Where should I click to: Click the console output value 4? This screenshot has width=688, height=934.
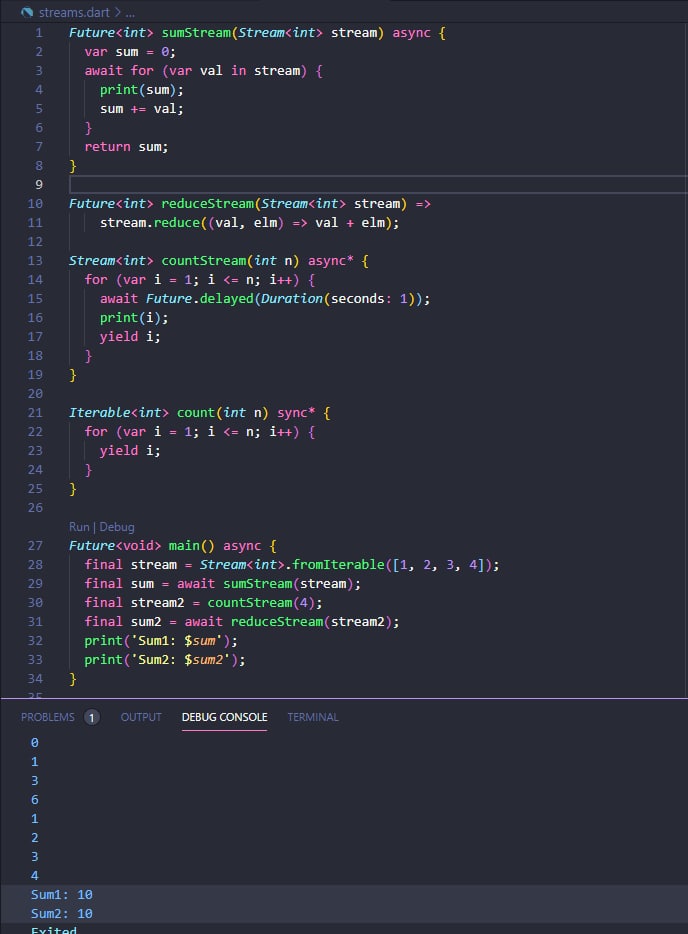click(35, 876)
